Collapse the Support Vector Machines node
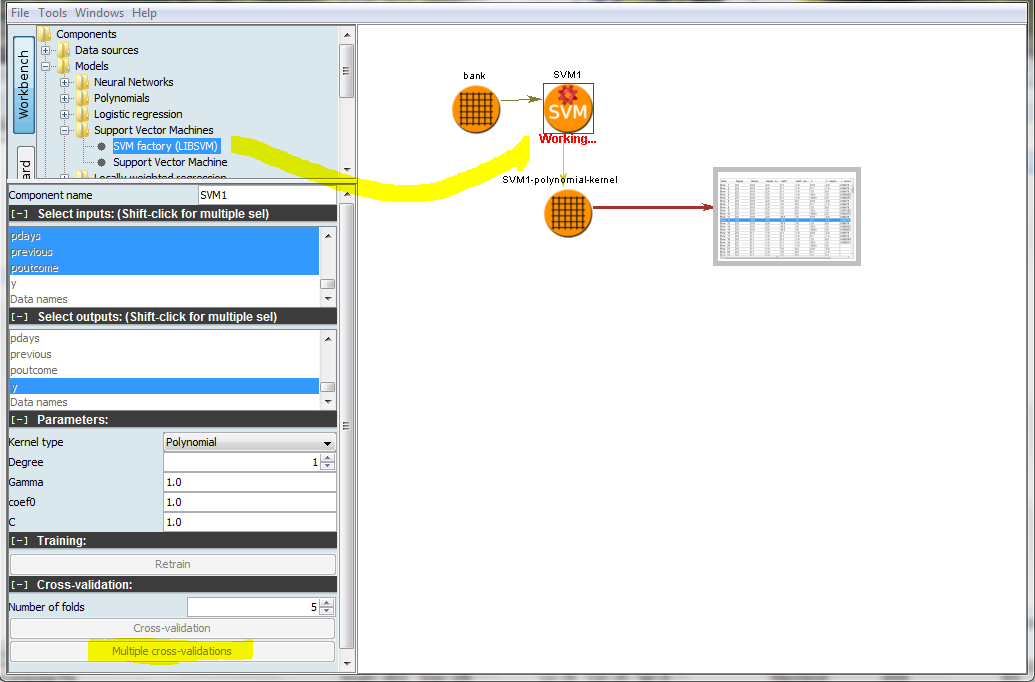 pyautogui.click(x=65, y=130)
